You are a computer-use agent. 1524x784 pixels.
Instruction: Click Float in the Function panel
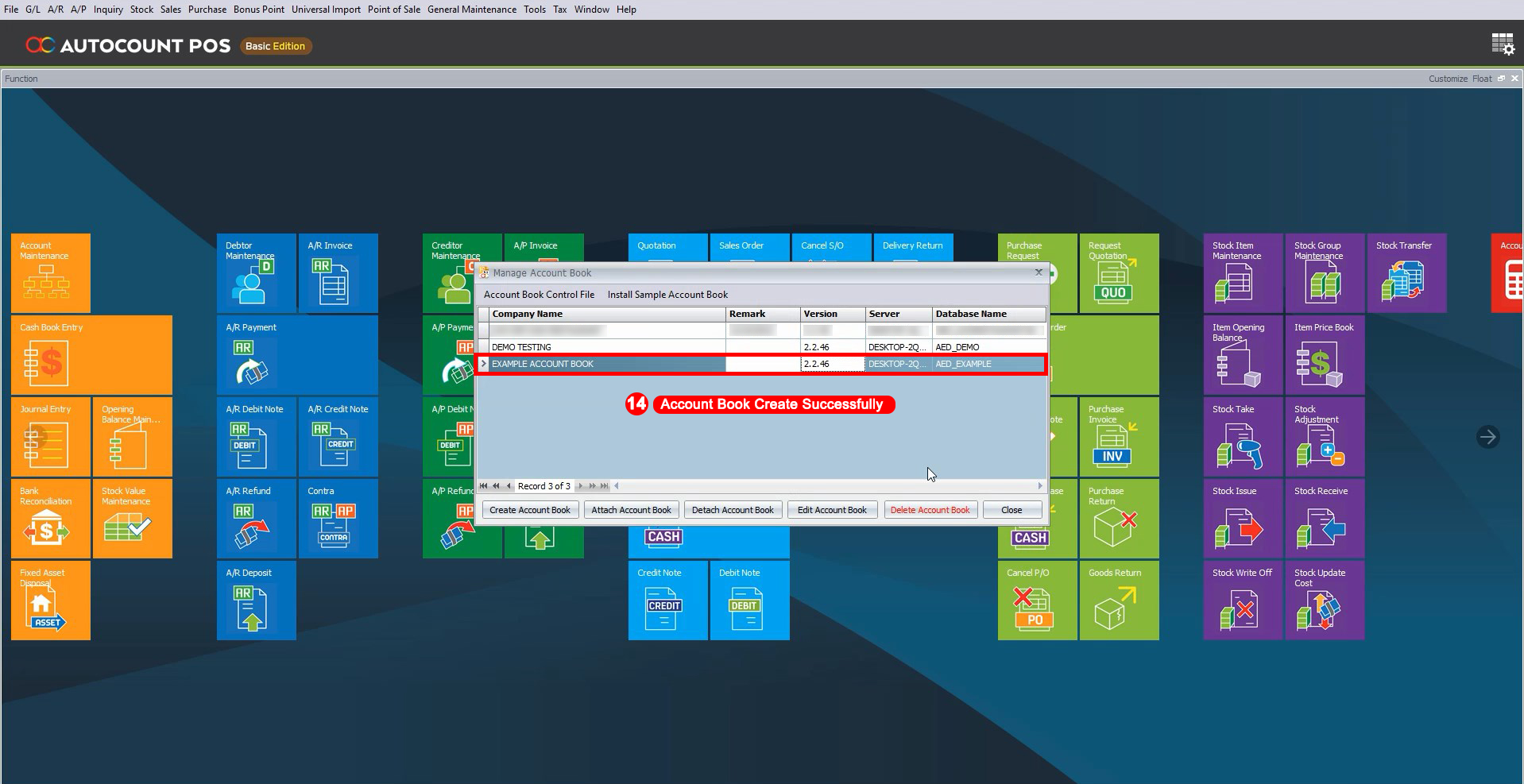1482,79
